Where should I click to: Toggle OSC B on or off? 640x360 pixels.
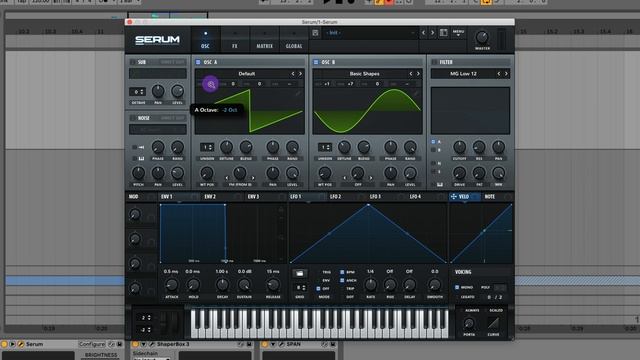tap(316, 62)
